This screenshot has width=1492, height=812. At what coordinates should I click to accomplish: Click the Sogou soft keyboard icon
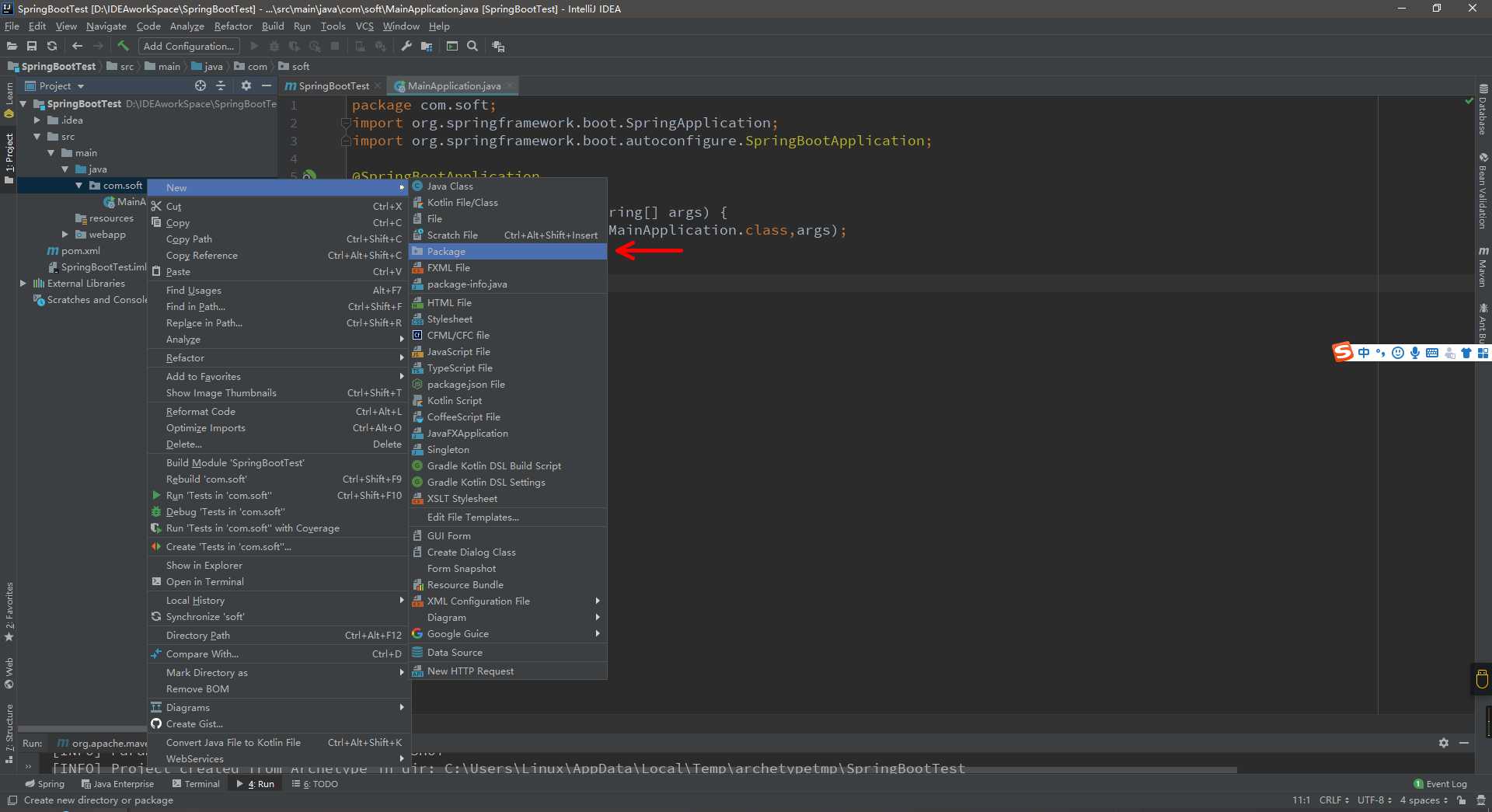click(1432, 353)
